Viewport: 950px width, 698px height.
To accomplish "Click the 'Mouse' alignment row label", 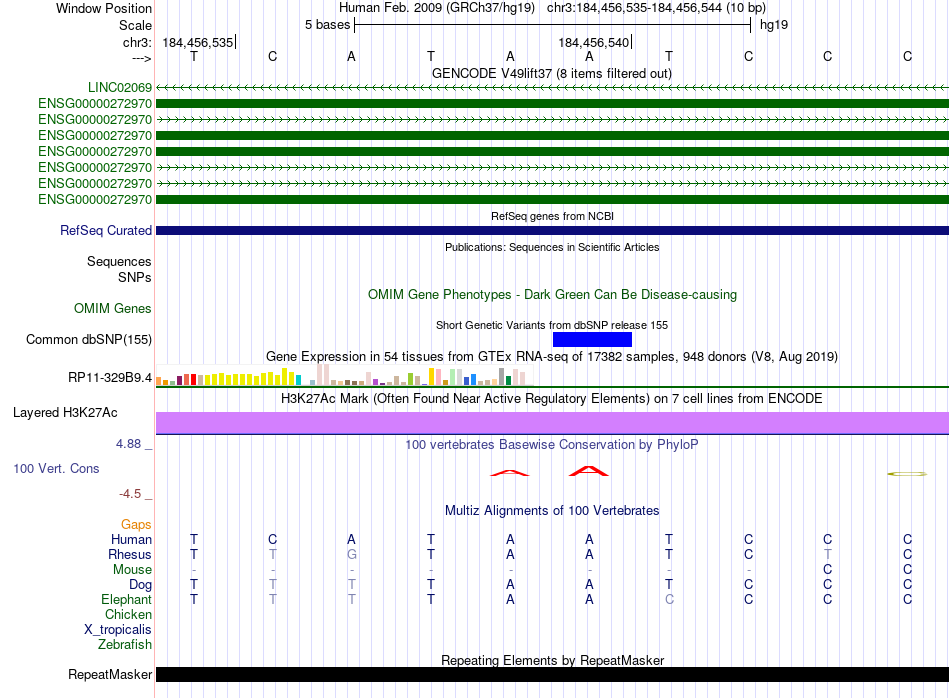I will (132, 570).
